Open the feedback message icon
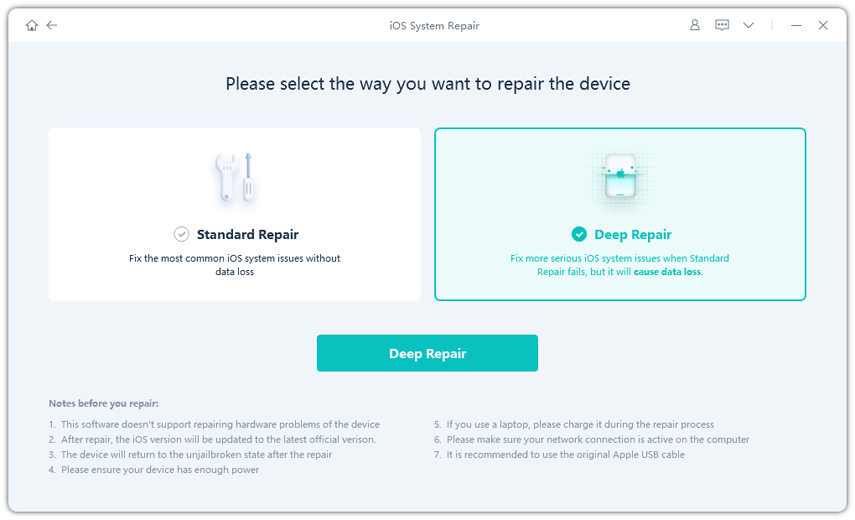855x520 pixels. tap(722, 25)
